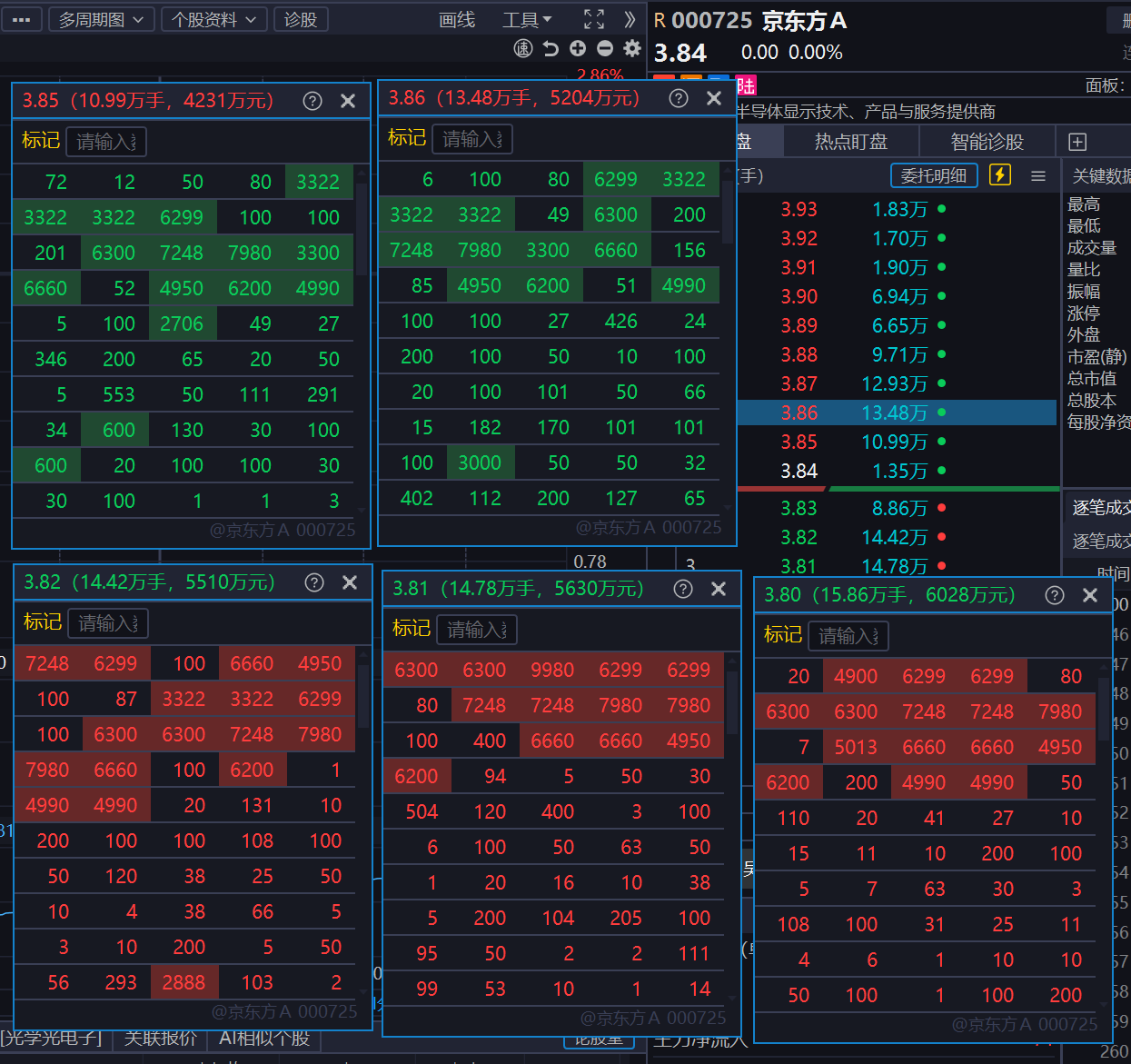Click the 市盈(静) key data label
The width and height of the screenshot is (1131, 1064).
click(1096, 356)
